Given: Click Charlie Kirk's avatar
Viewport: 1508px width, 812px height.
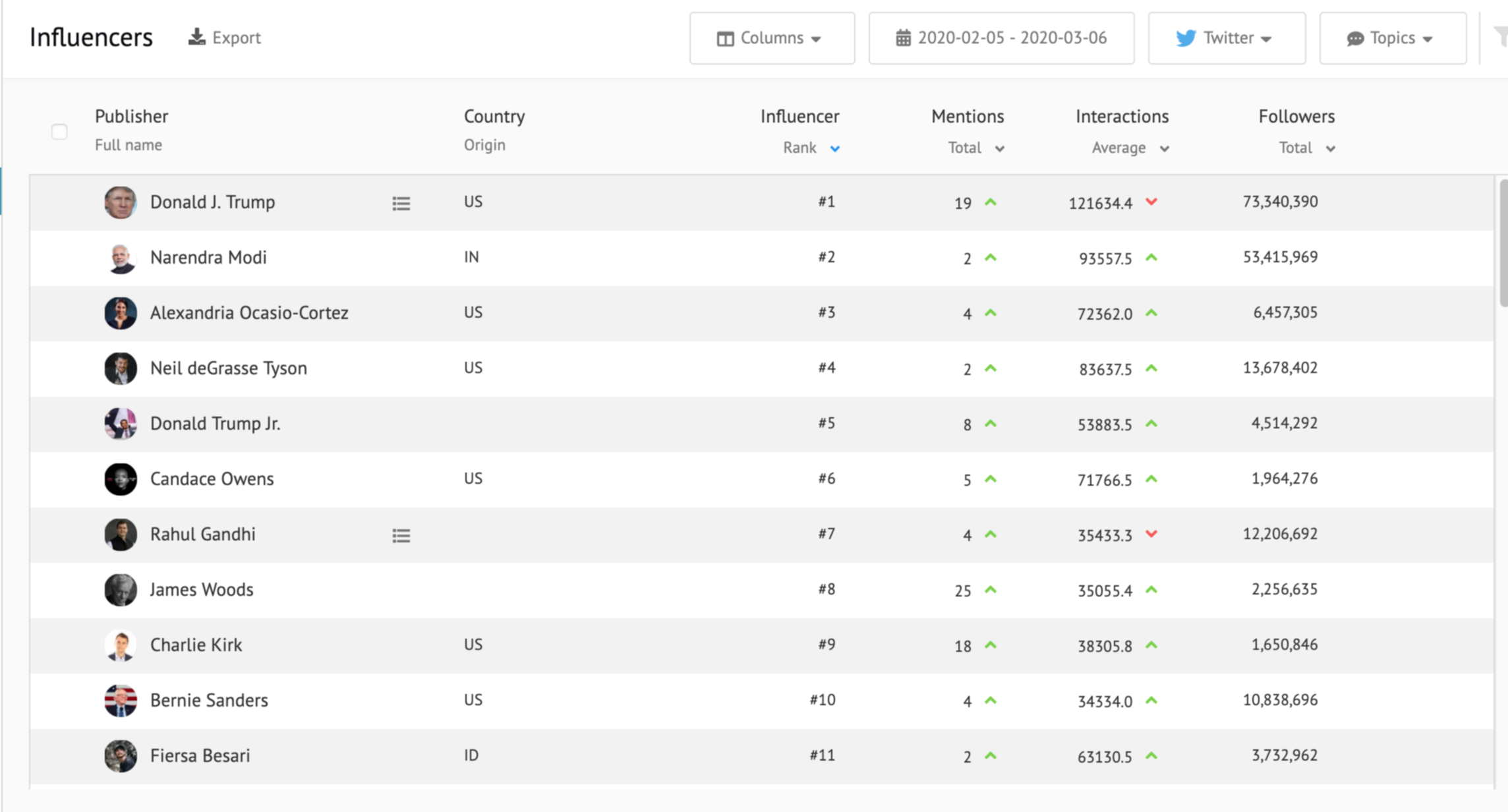Looking at the screenshot, I should (x=121, y=645).
